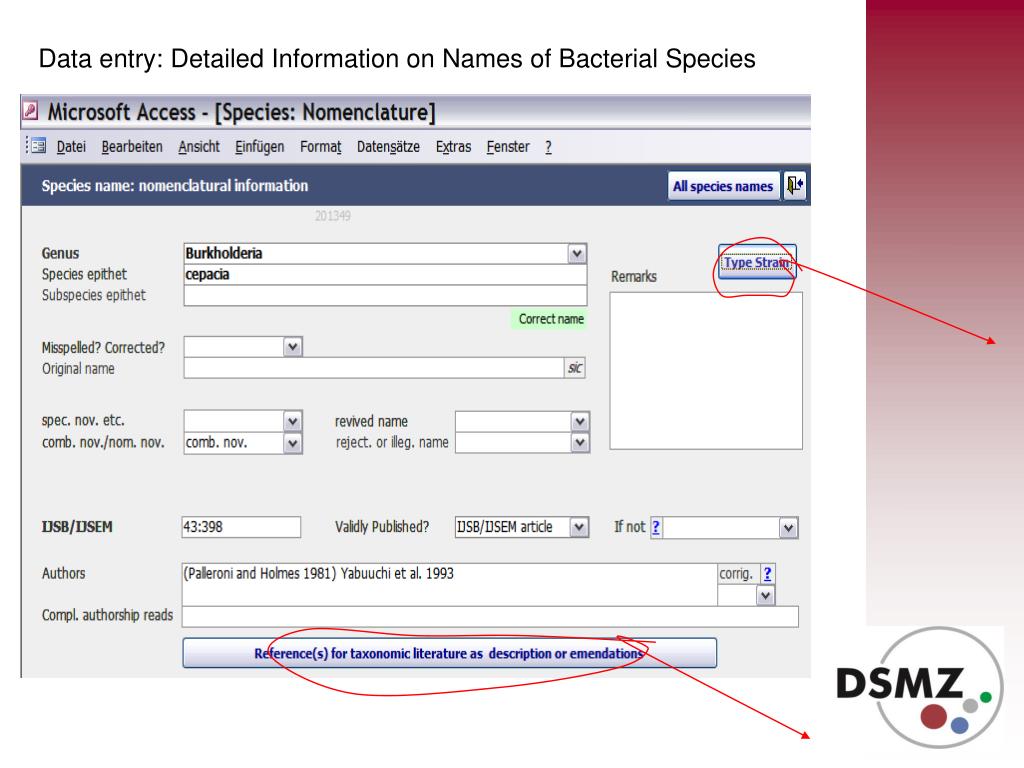Screen dimensions: 1024x768
Task: Click the Subspecies epithet input field
Action: [x=385, y=295]
